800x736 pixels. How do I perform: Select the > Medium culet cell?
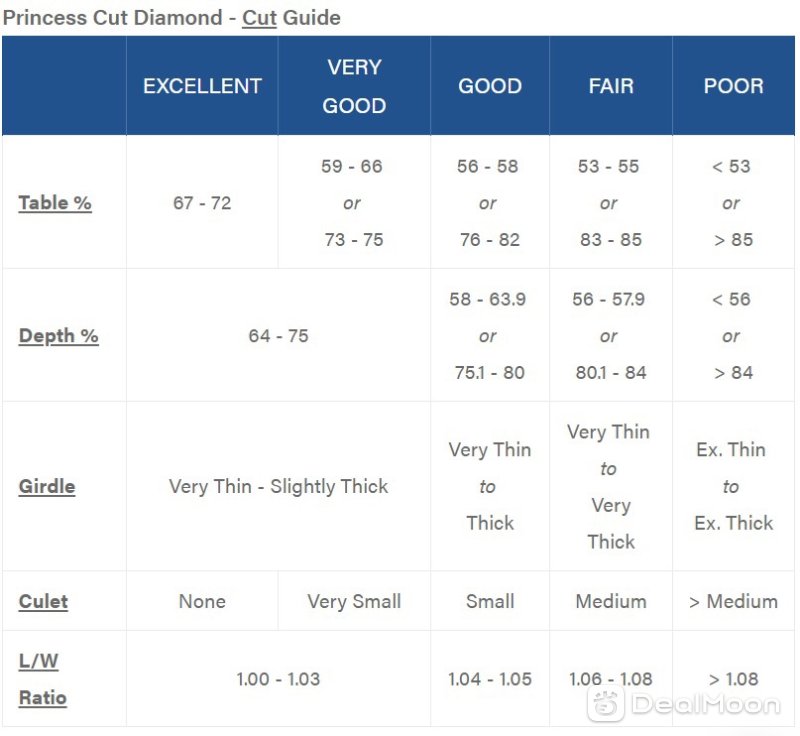(x=734, y=601)
